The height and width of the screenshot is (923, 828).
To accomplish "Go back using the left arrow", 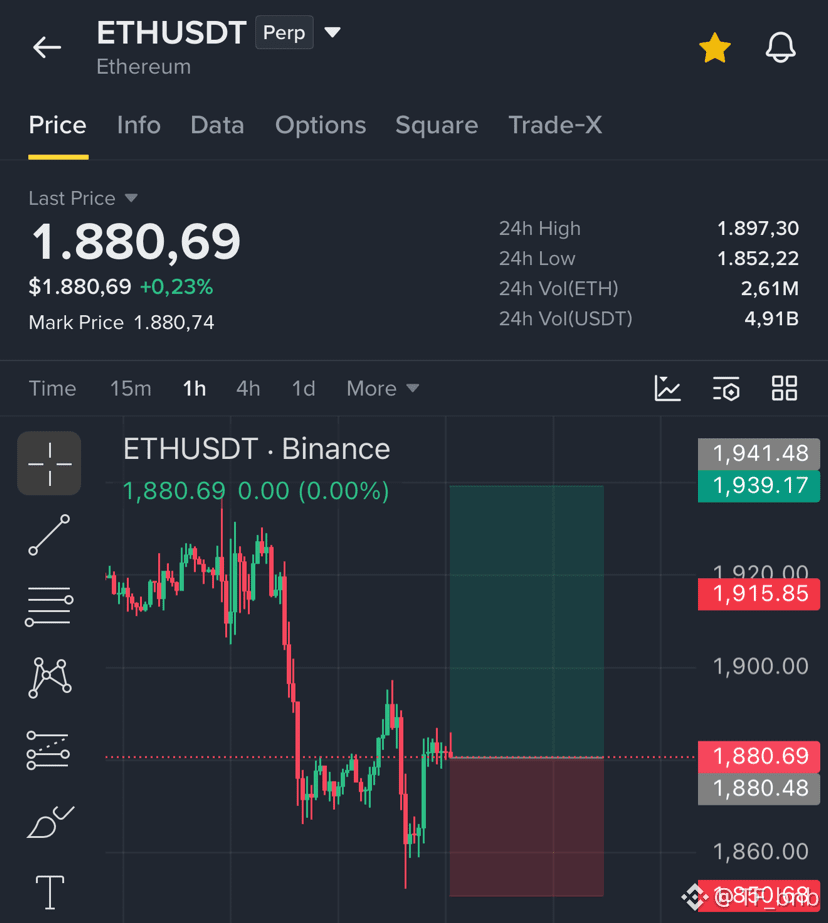I will 47,47.
